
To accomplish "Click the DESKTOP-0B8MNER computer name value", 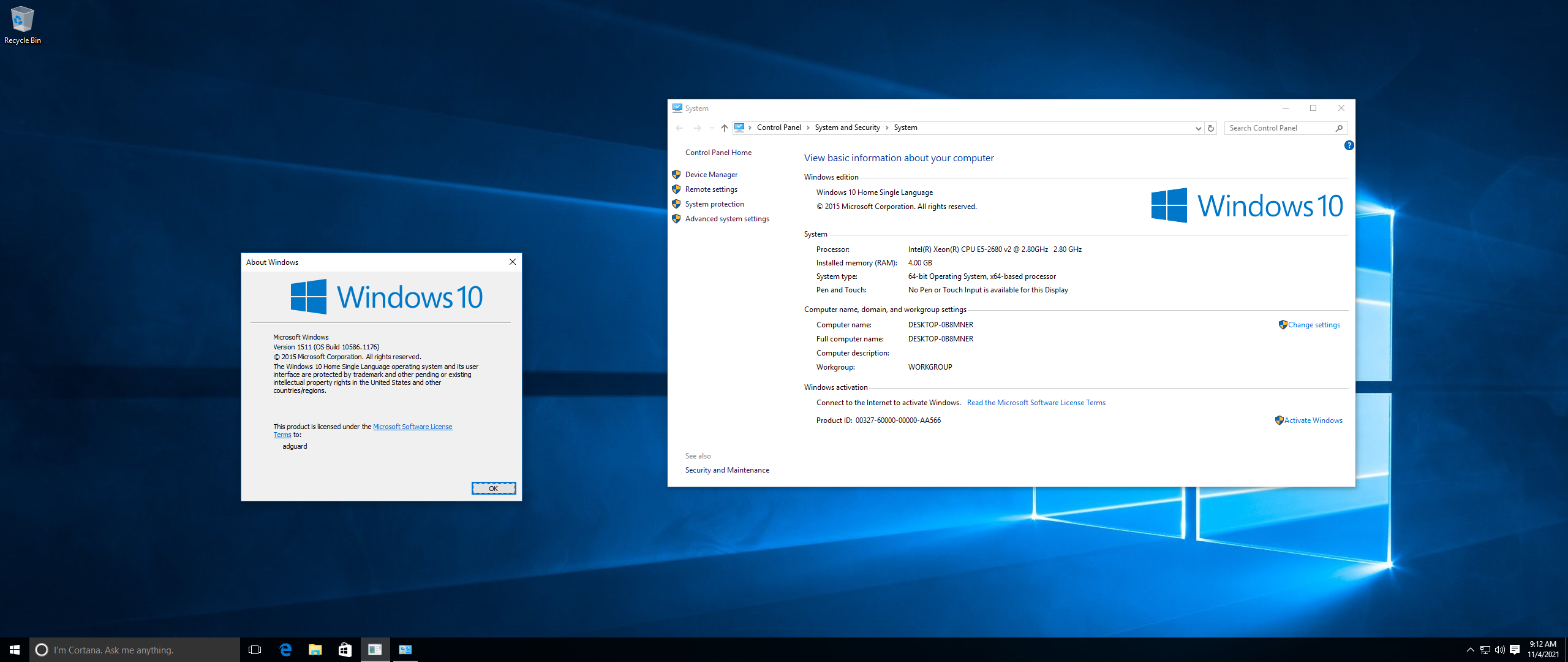I will (940, 325).
